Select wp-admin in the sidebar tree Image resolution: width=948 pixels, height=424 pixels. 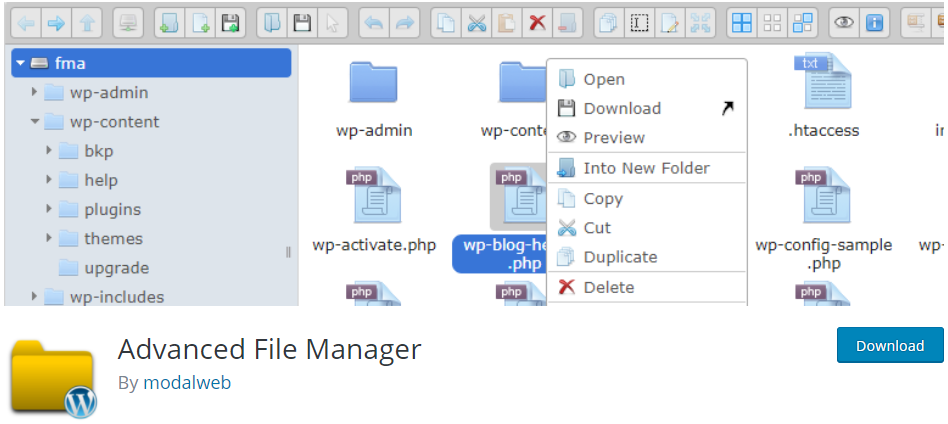coord(109,93)
